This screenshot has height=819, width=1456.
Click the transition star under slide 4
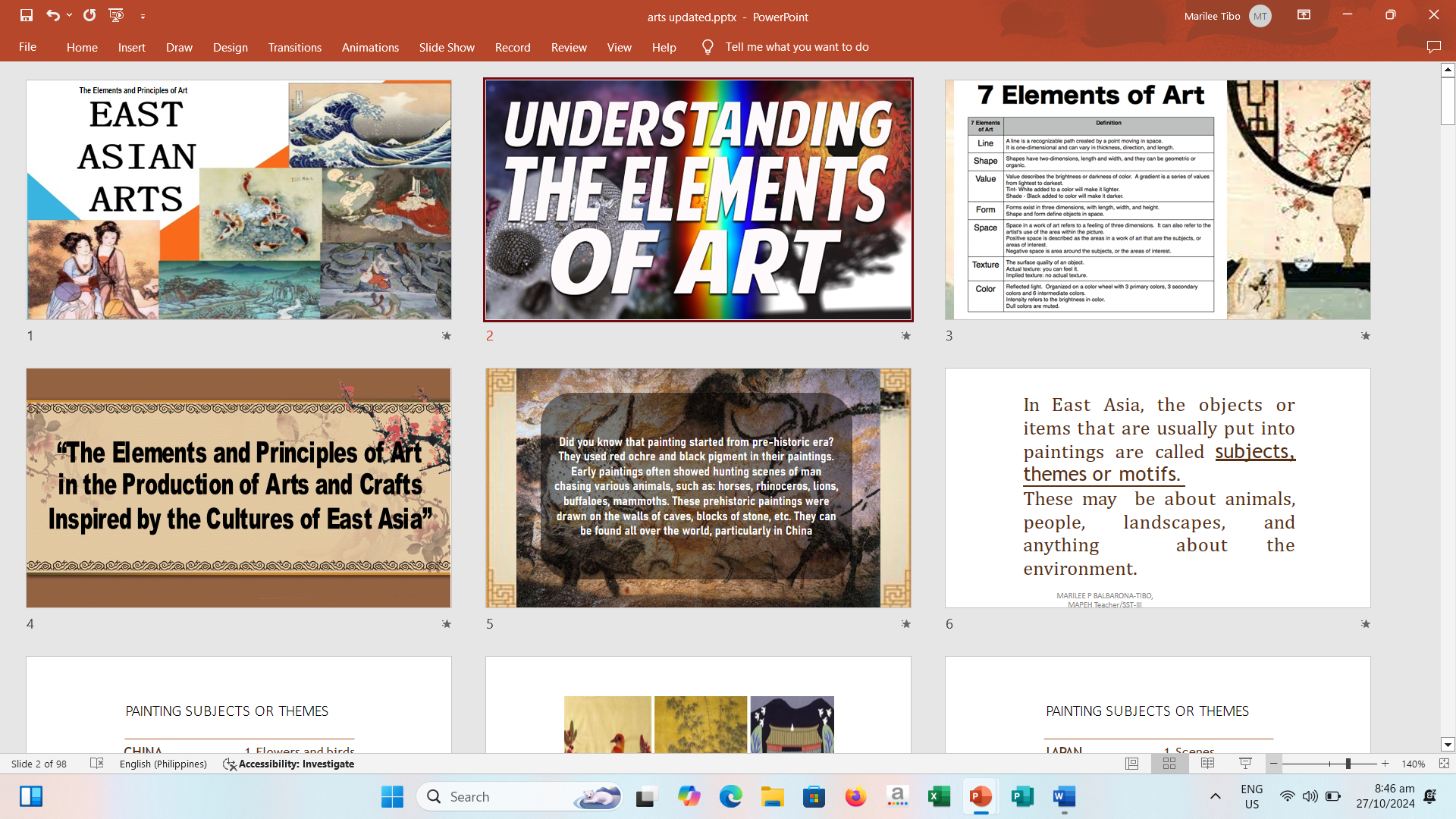(x=447, y=623)
